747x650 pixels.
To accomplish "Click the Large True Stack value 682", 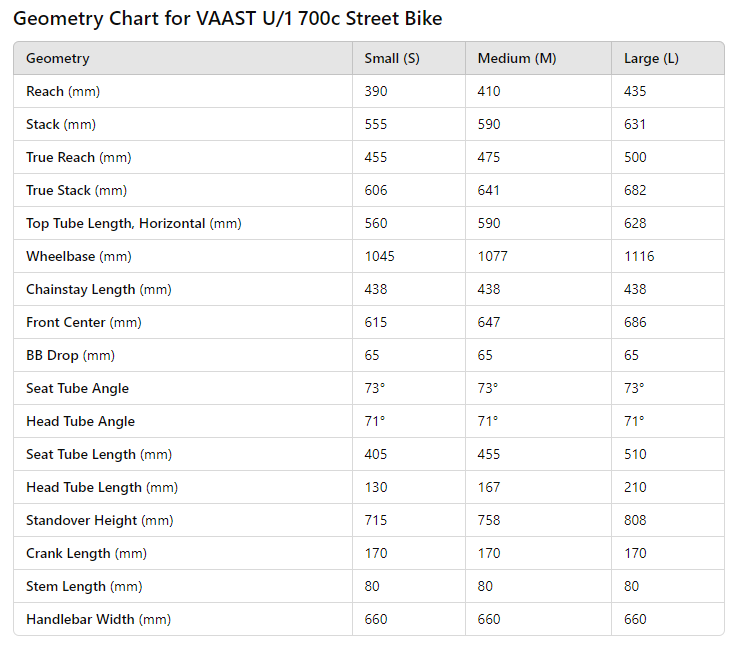I will (635, 190).
